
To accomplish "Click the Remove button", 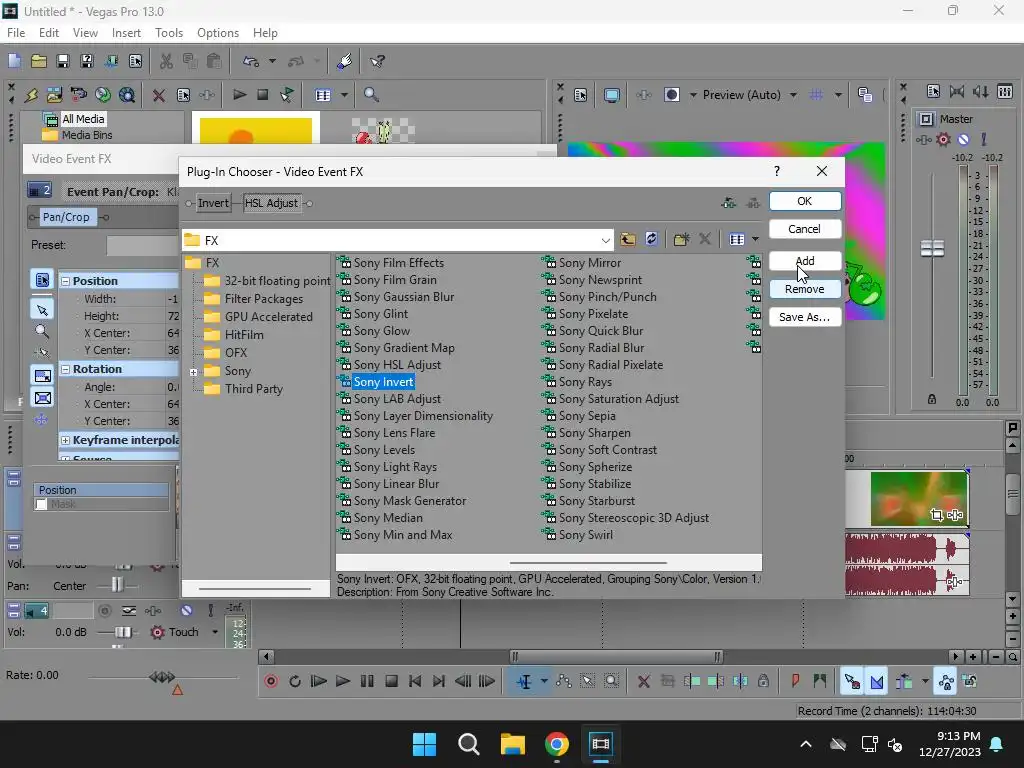I will click(805, 289).
